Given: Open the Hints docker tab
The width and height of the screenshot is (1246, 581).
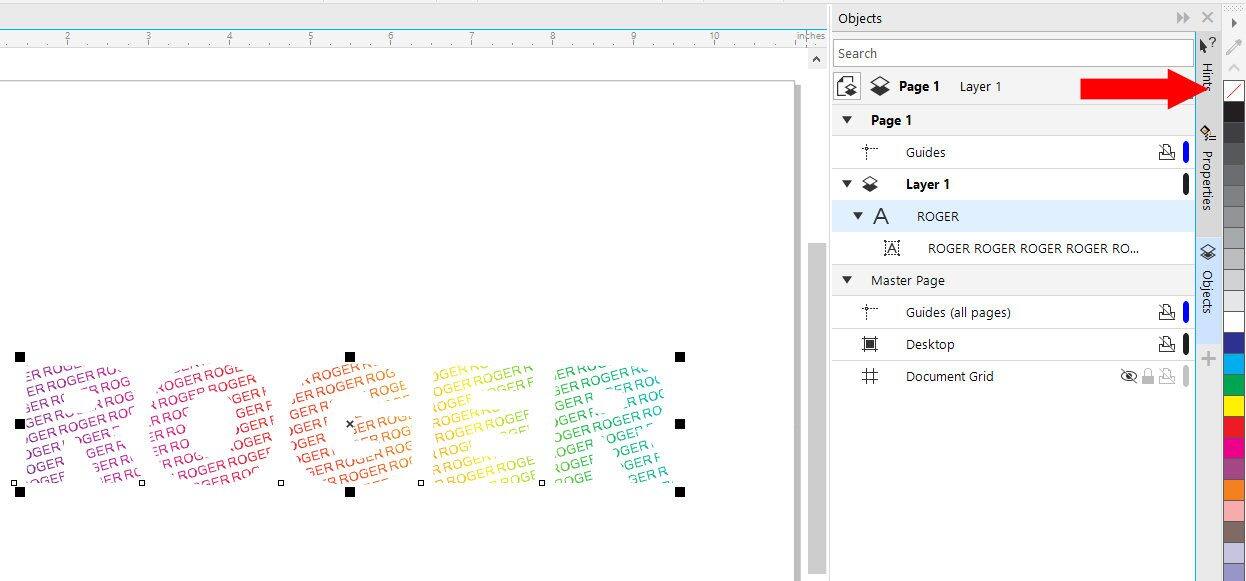Looking at the screenshot, I should (x=1208, y=72).
